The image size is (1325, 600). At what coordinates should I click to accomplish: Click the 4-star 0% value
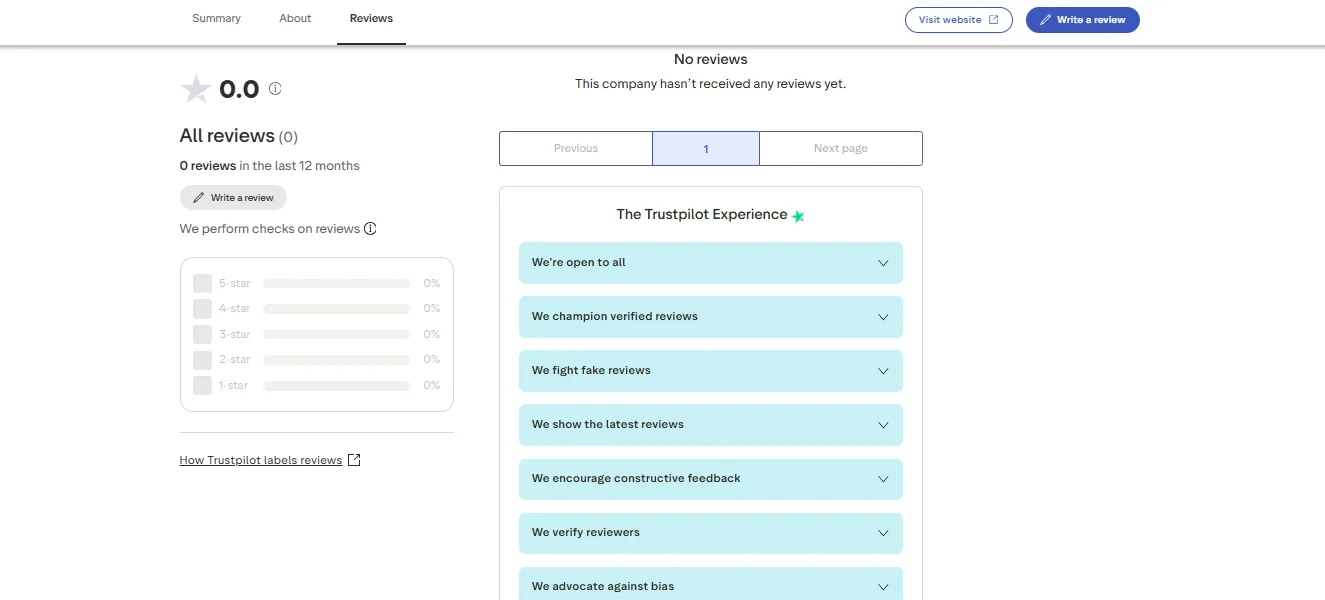click(432, 309)
